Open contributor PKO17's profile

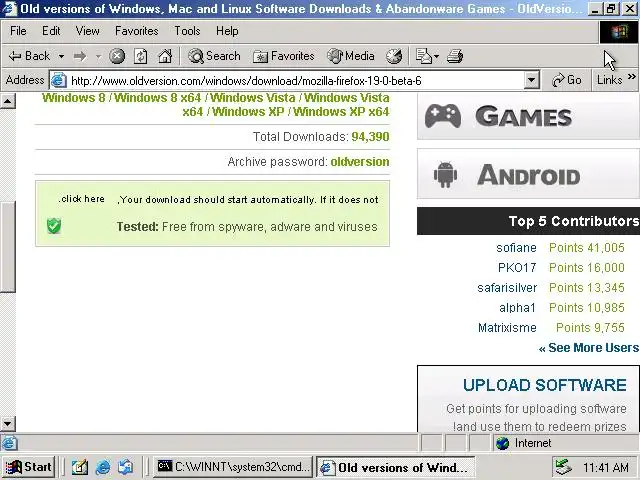tap(517, 268)
